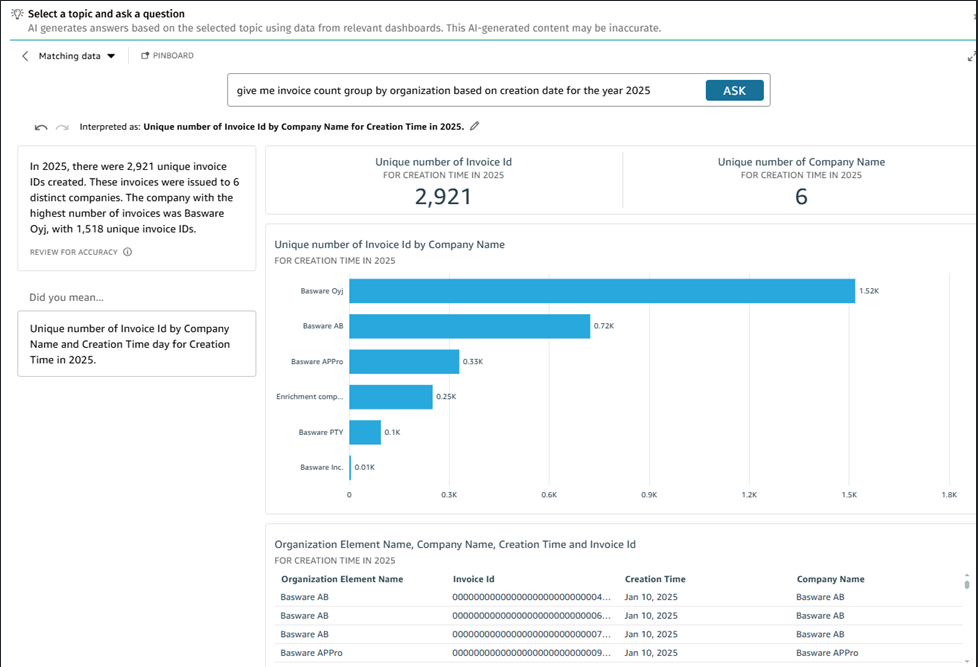
Task: Click the Unique number of Invoice Id KPI
Action: point(443,182)
